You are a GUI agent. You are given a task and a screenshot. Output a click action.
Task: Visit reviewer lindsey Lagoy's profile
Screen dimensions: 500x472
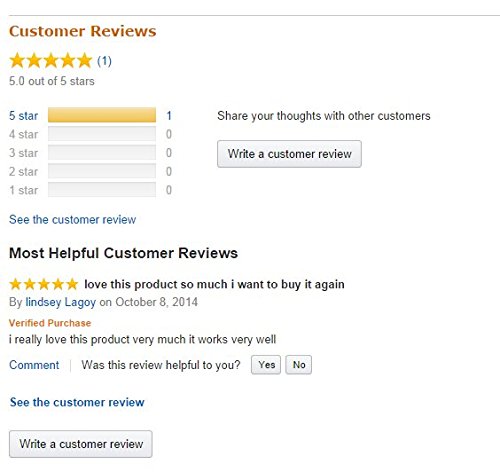coord(61,302)
